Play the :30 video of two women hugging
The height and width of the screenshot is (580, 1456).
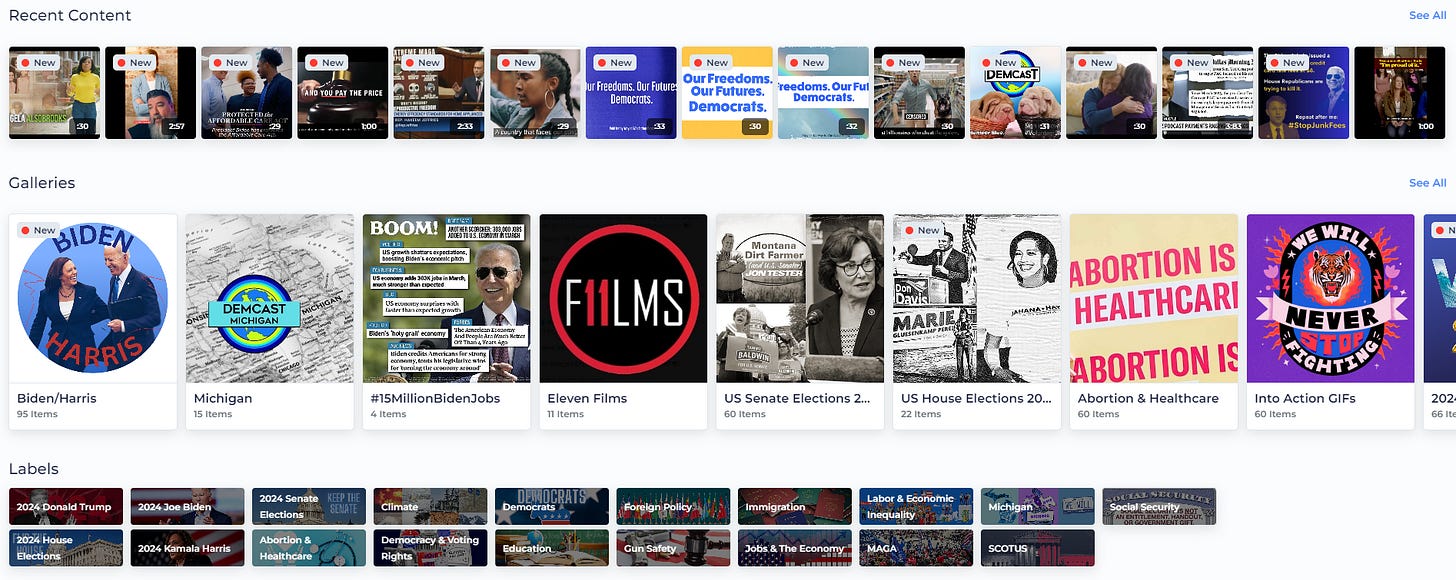(x=1110, y=93)
